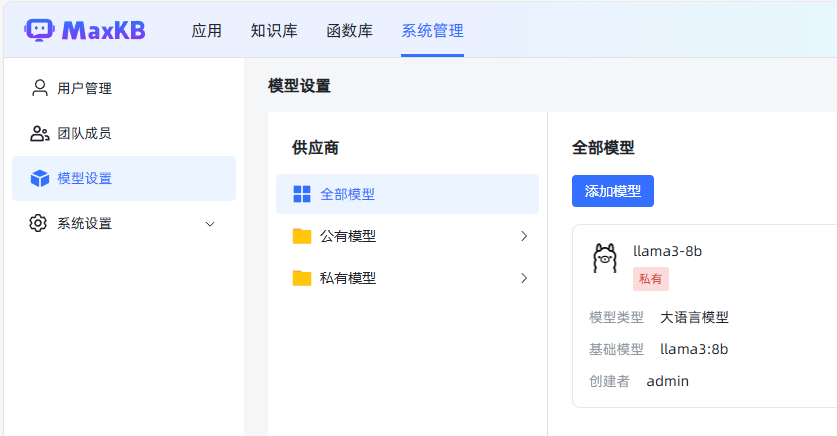Click the 全部模型 heading above 添加模型
The height and width of the screenshot is (436, 837).
pyautogui.click(x=603, y=148)
